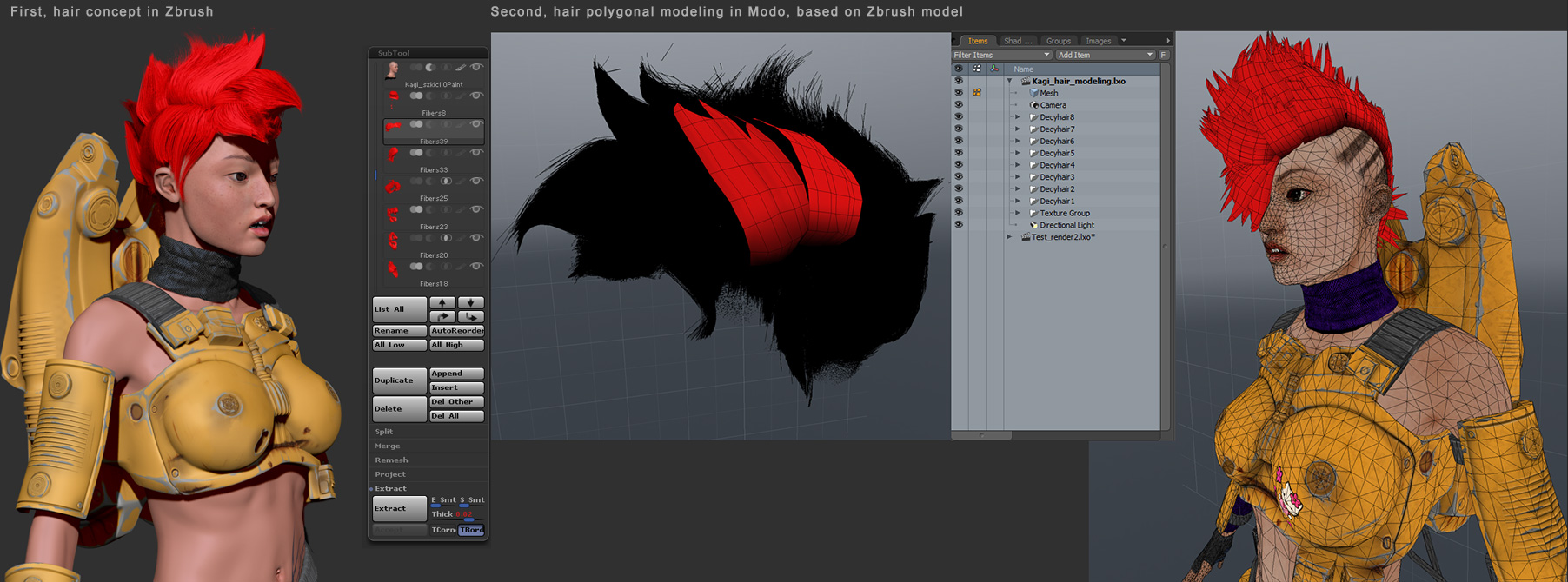This screenshot has width=1568, height=582.
Task: Open the Add Item dropdown
Action: (1105, 55)
